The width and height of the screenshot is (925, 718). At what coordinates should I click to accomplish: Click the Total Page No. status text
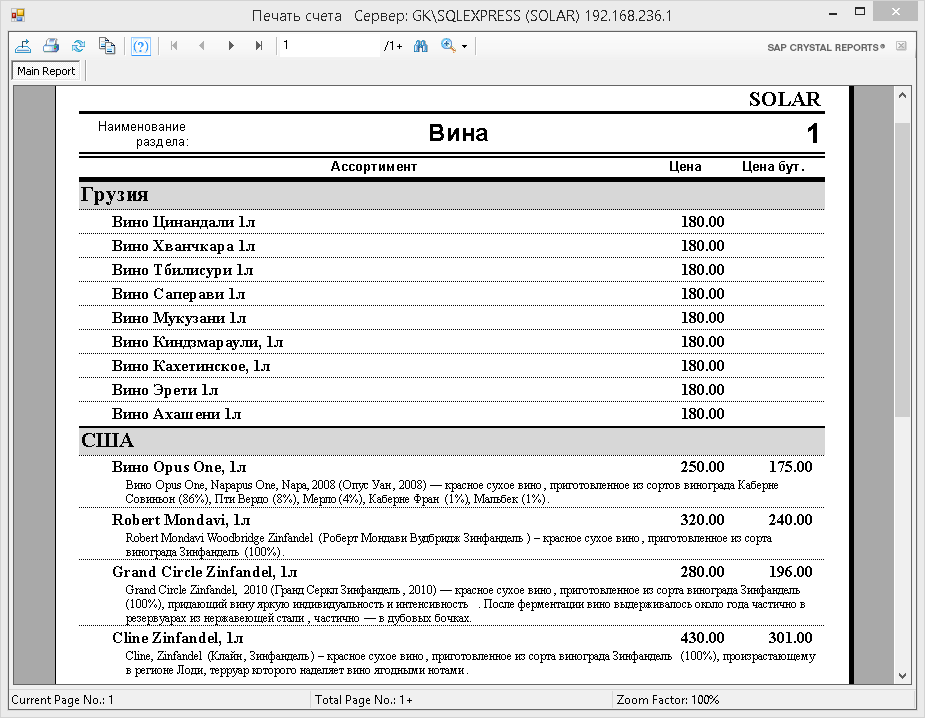pos(363,700)
